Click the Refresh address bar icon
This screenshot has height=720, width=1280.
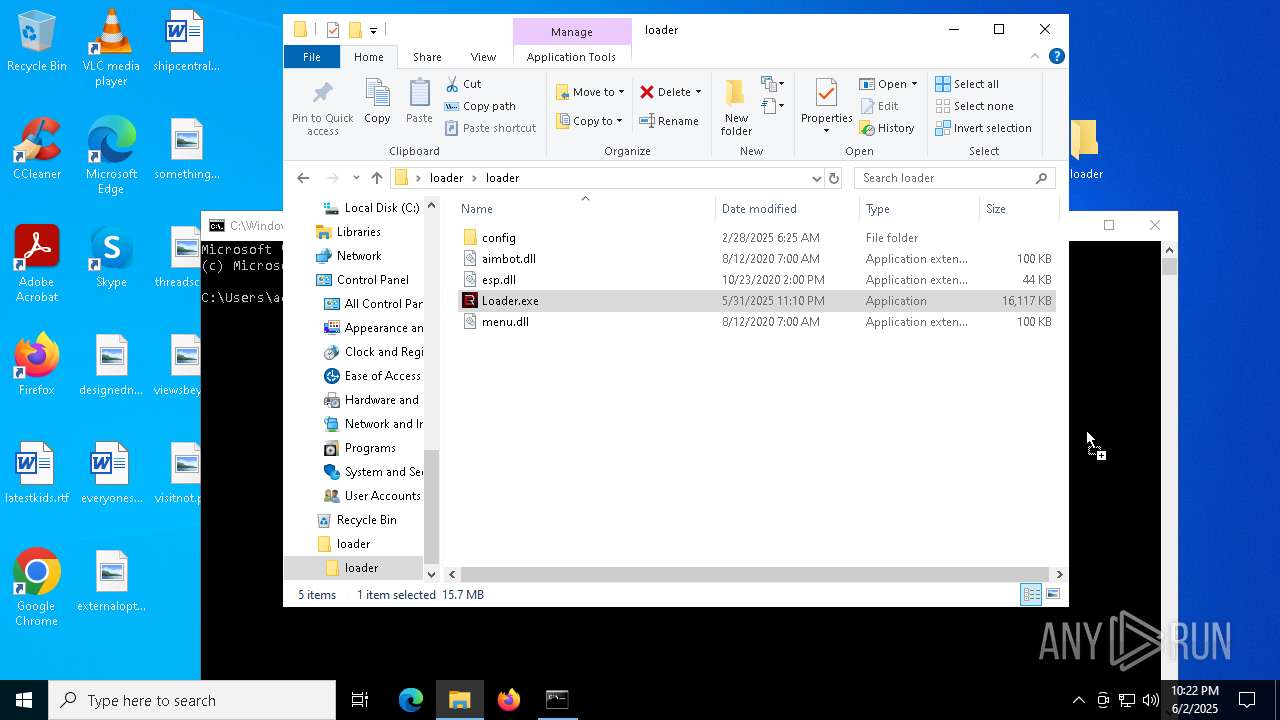pyautogui.click(x=833, y=178)
